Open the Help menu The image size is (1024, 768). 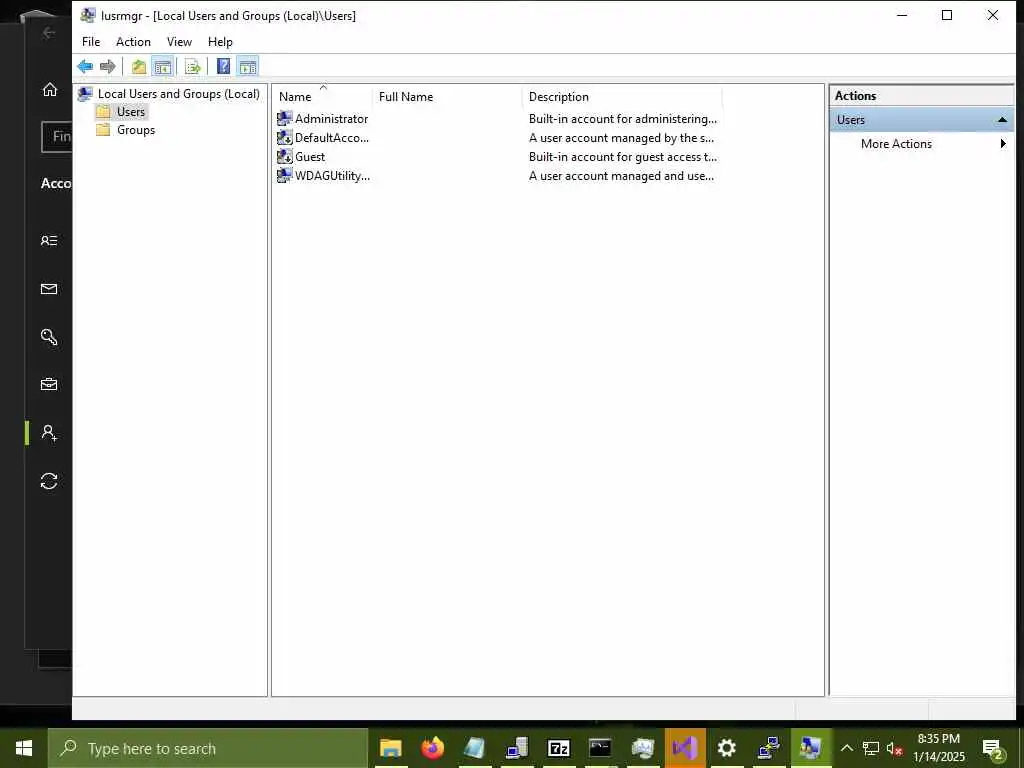(220, 42)
